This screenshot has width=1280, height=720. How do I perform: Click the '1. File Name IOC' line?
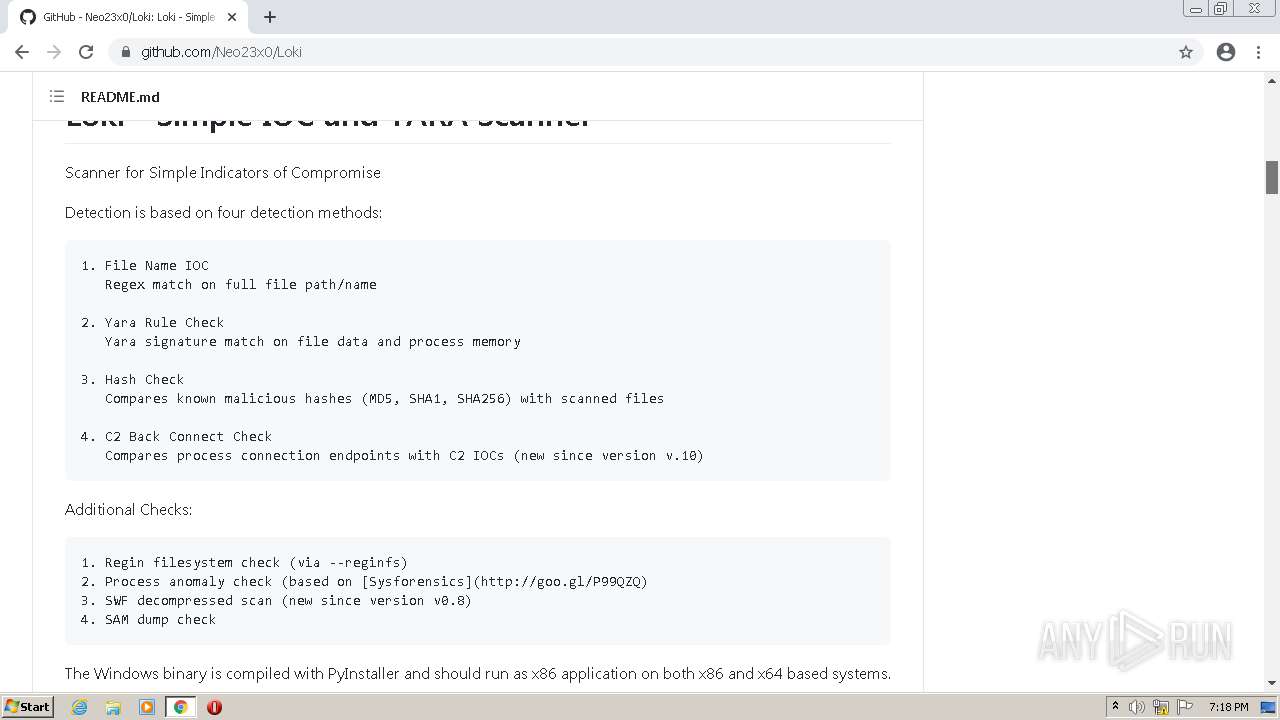[x=145, y=265]
